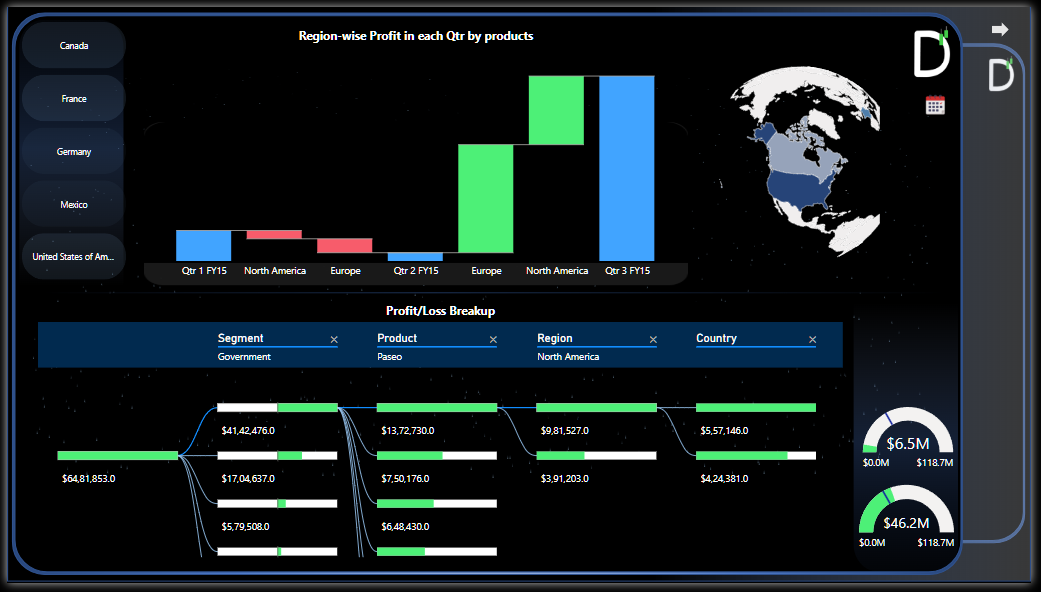Remove the Country level with its X

812,340
